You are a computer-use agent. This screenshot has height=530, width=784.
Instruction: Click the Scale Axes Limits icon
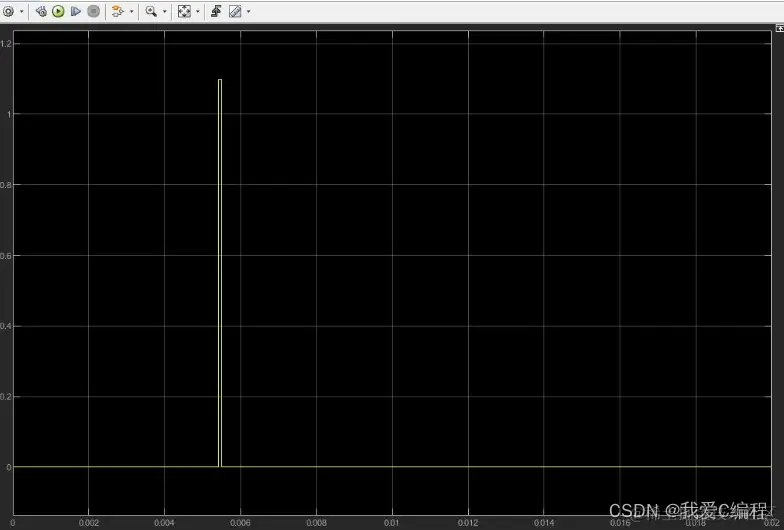click(184, 11)
